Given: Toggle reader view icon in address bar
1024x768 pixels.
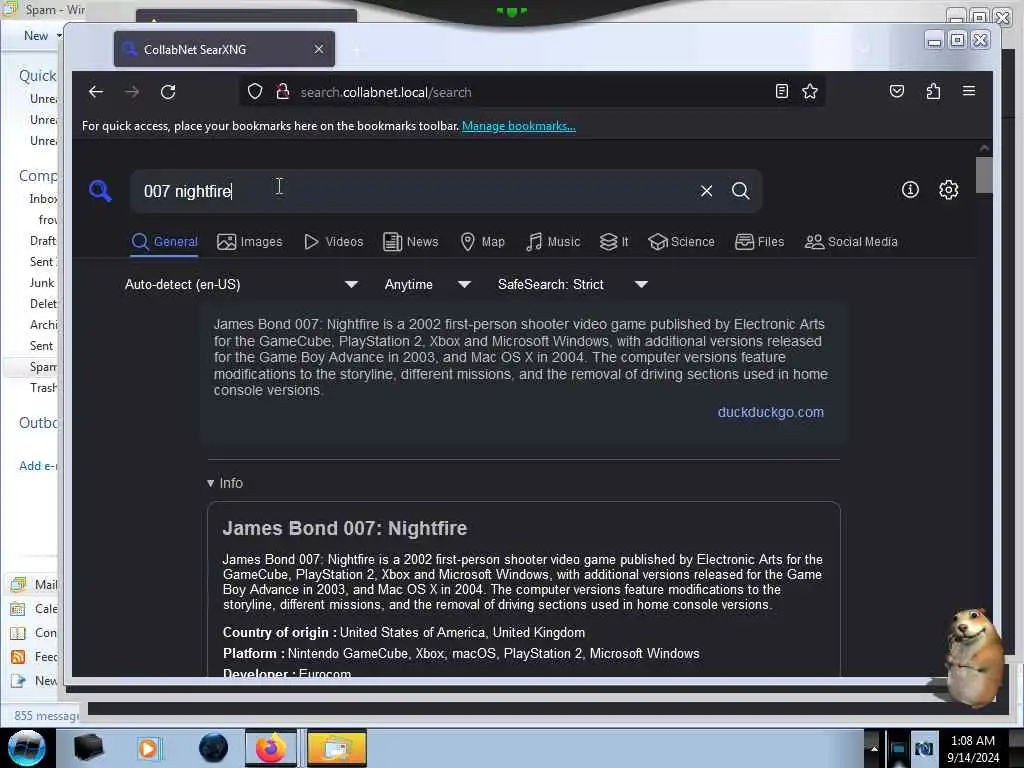Looking at the screenshot, I should [x=781, y=91].
